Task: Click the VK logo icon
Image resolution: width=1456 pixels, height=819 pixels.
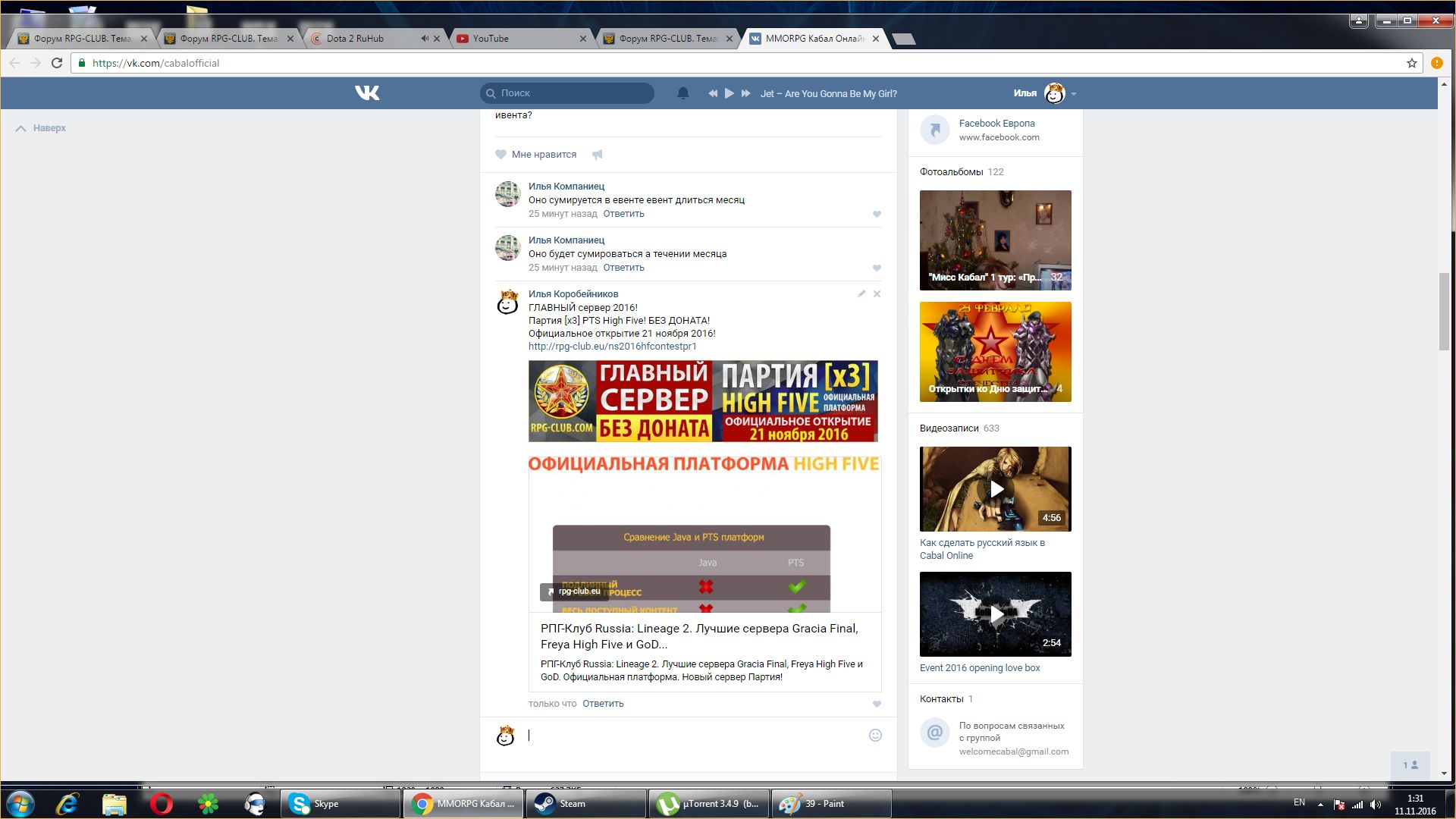Action: [367, 93]
